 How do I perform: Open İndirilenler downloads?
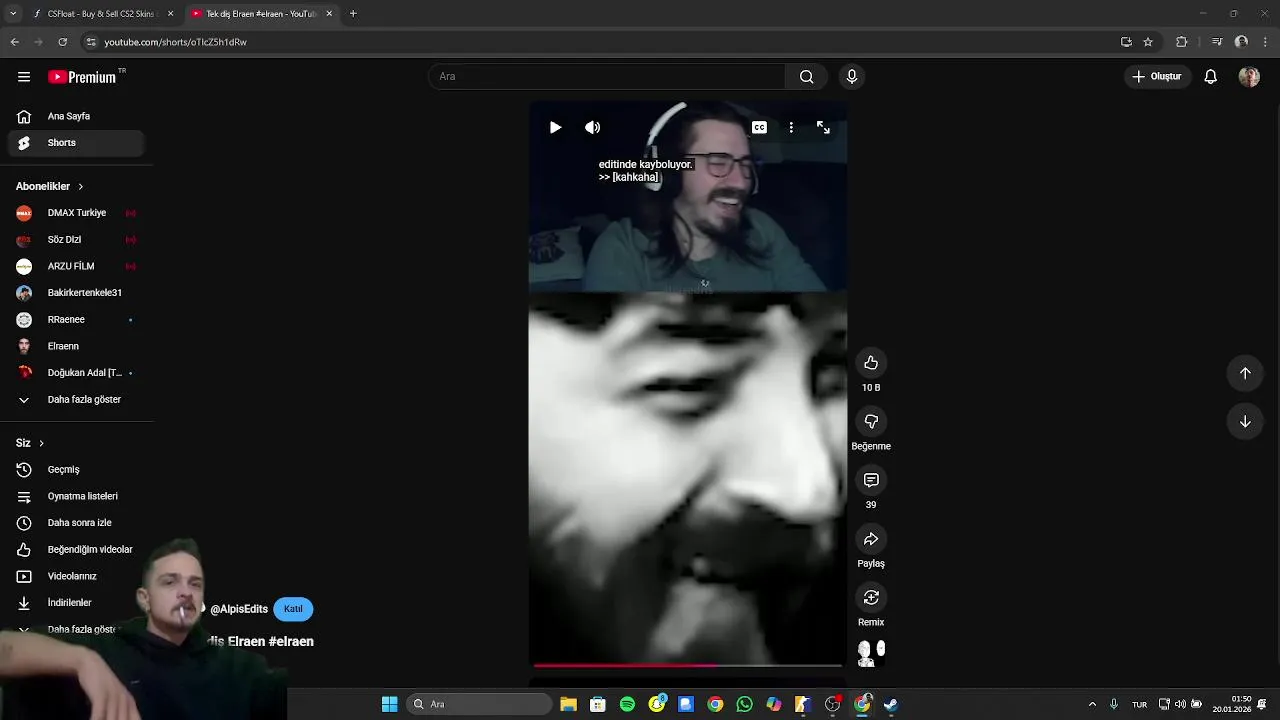click(x=76, y=603)
